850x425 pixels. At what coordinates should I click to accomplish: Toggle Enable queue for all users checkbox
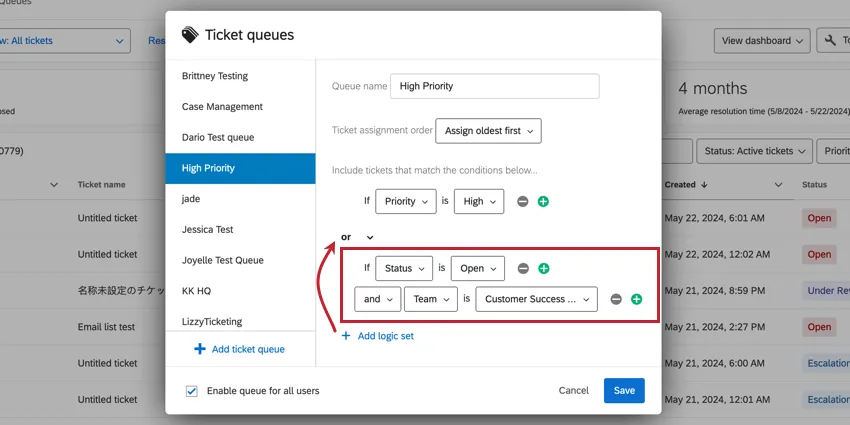coord(191,390)
